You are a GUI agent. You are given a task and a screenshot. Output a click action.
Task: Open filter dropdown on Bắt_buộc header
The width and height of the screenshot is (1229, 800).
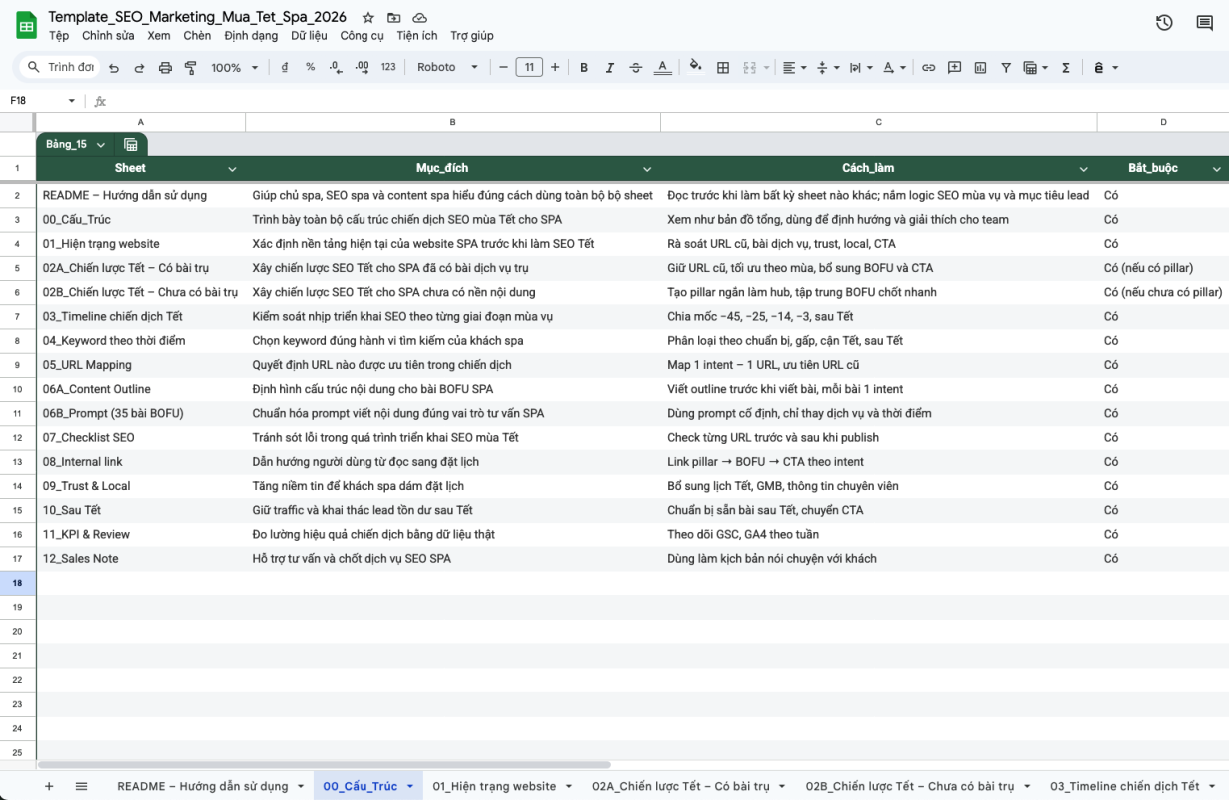(1217, 169)
